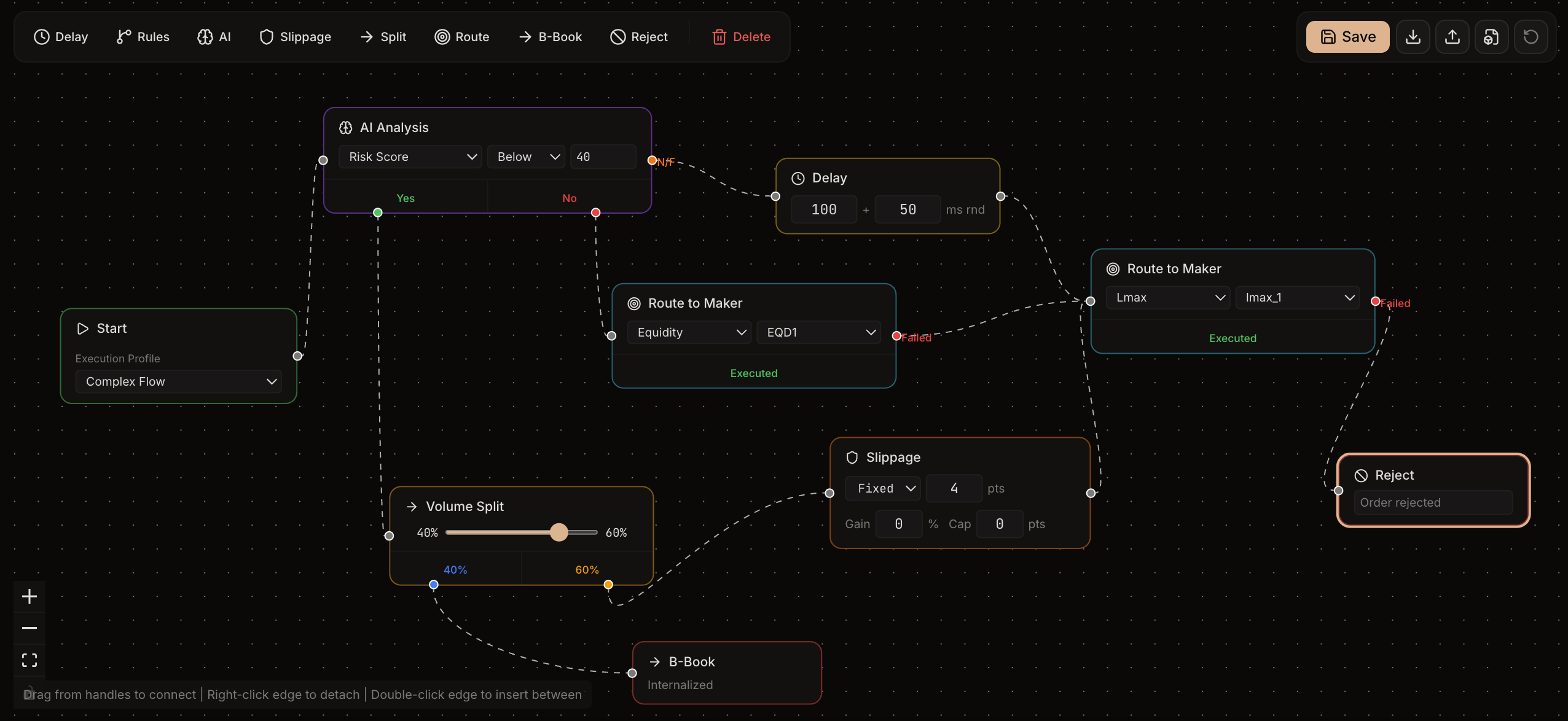
Task: Open the Complex Flow execution profile dropdown
Action: point(178,381)
